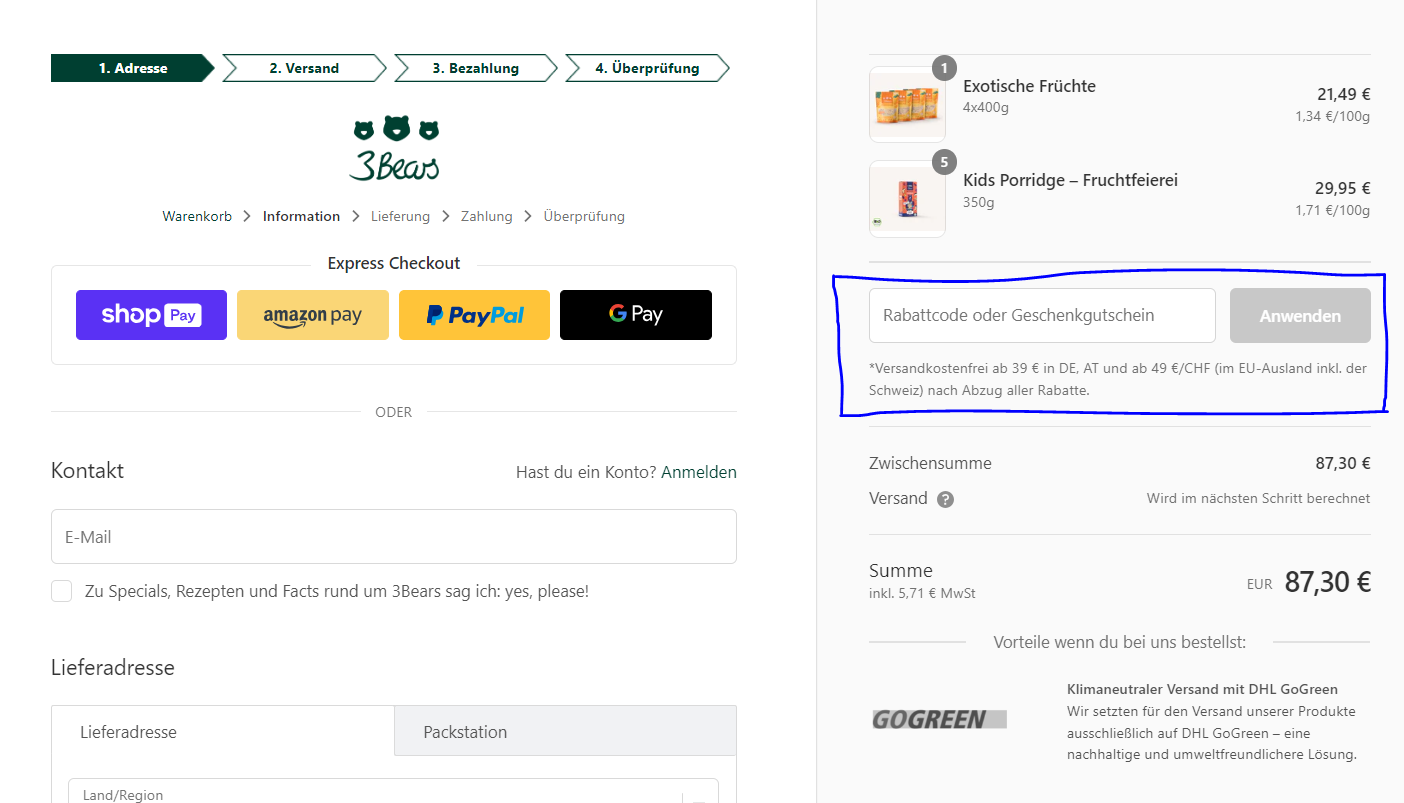Screen dimensions: 1404x803
Task: Click the 3Bears logo
Action: [x=394, y=149]
